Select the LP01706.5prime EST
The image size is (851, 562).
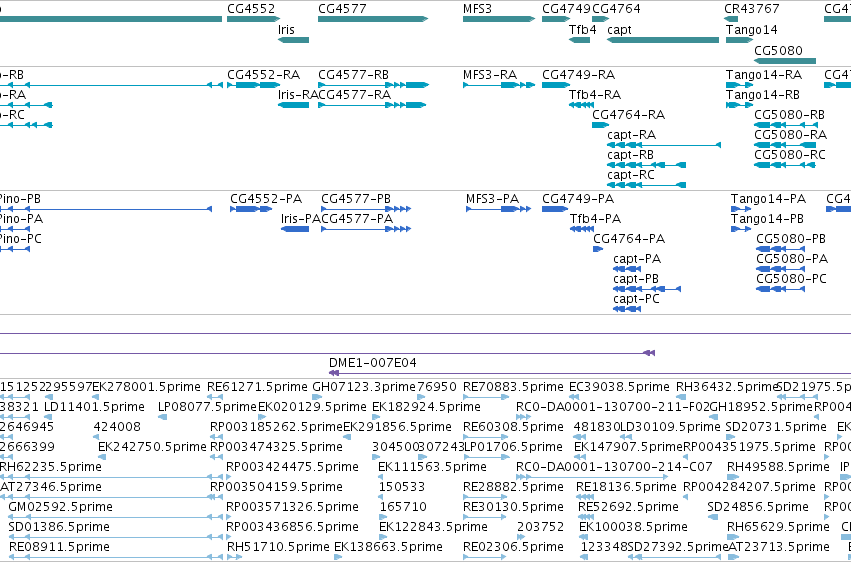[486, 457]
